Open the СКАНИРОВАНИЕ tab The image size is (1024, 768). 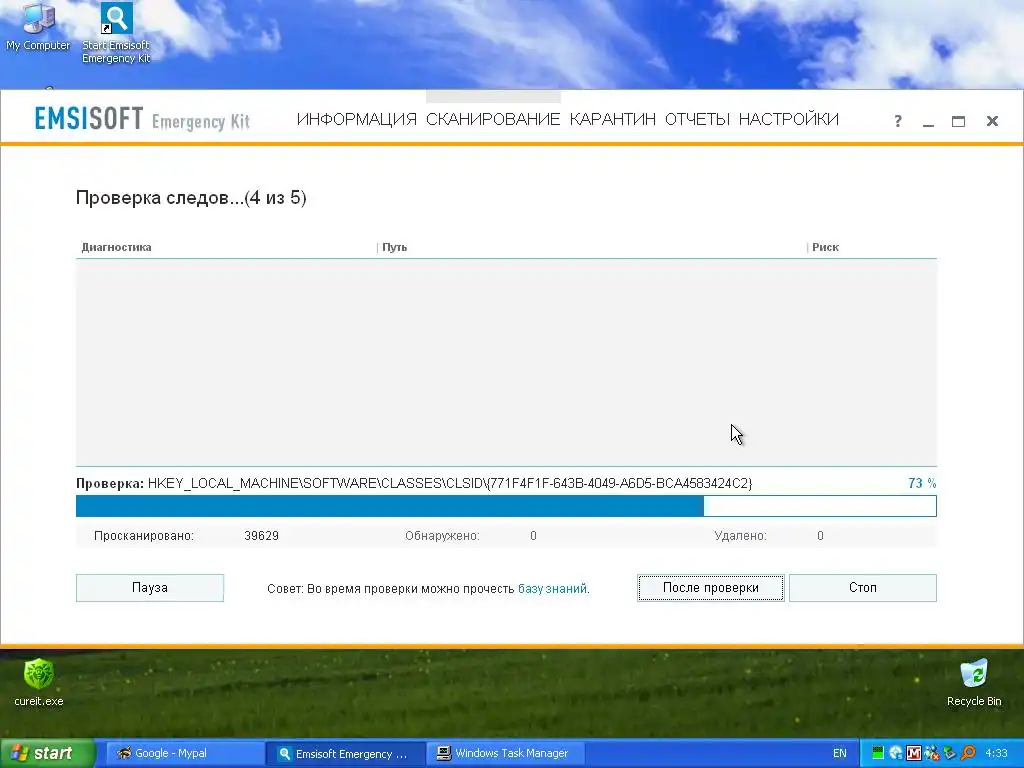[x=493, y=120]
